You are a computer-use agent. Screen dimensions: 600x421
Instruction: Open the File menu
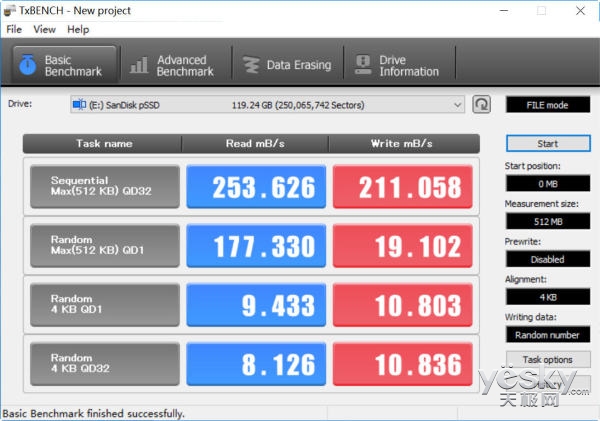point(14,29)
